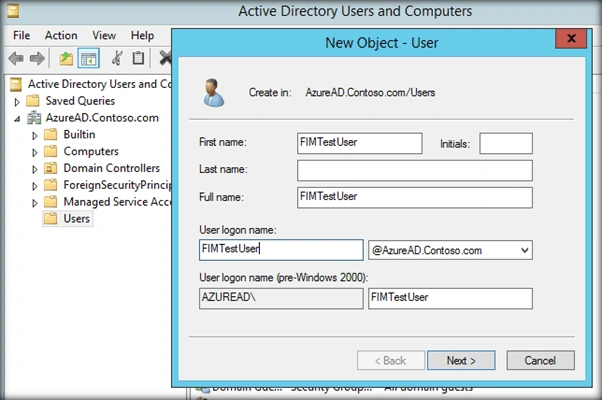
Task: Open the UPN suffix dropdown @AzureAD.Contoso.com
Action: 450,250
